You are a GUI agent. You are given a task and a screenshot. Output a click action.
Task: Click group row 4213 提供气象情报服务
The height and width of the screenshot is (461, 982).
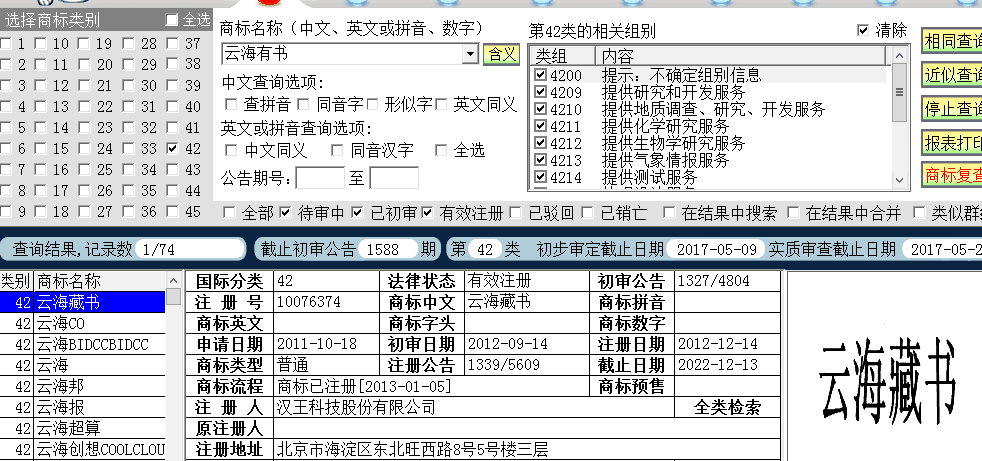710,160
